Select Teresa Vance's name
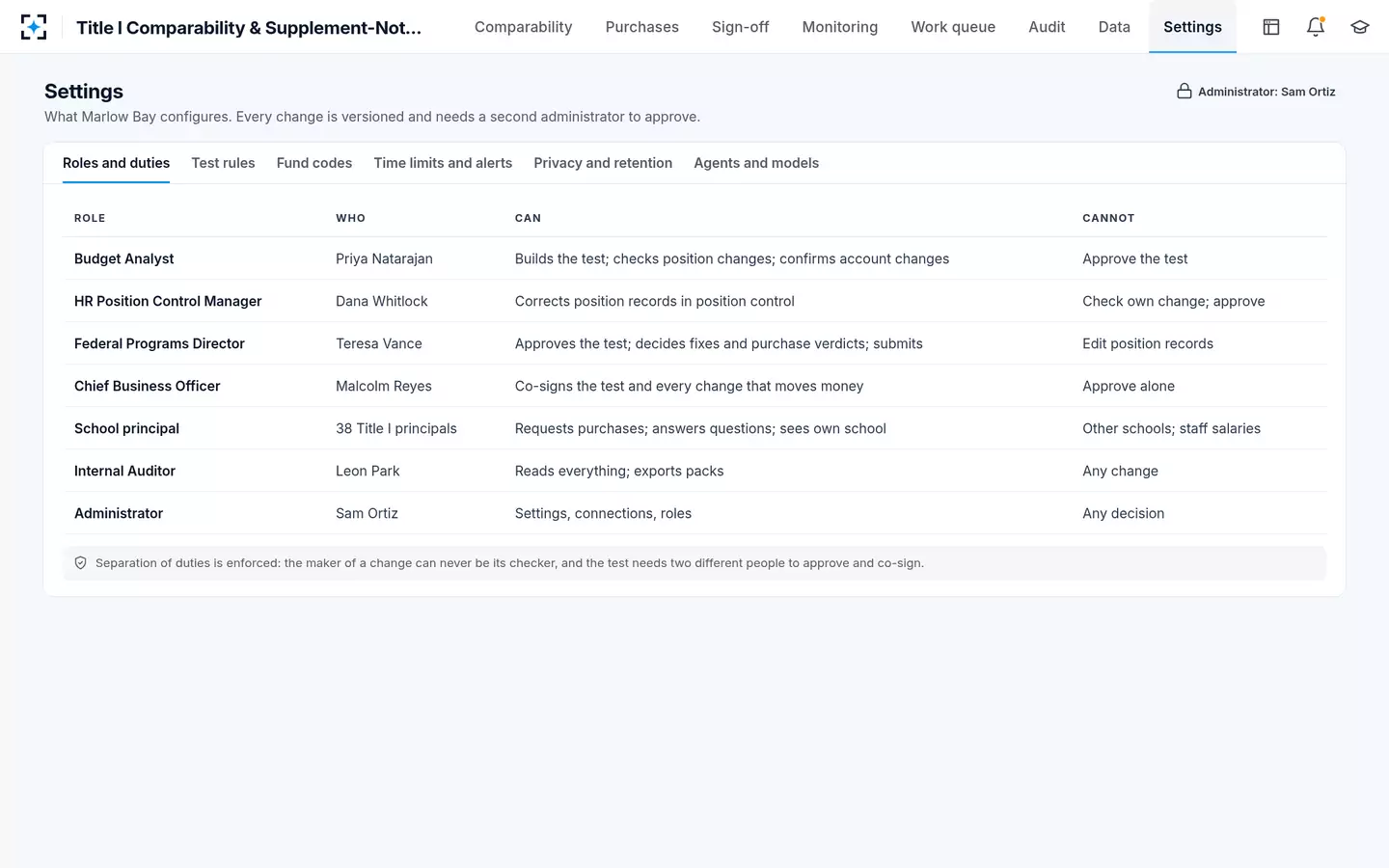The height and width of the screenshot is (868, 1389). coord(379,343)
